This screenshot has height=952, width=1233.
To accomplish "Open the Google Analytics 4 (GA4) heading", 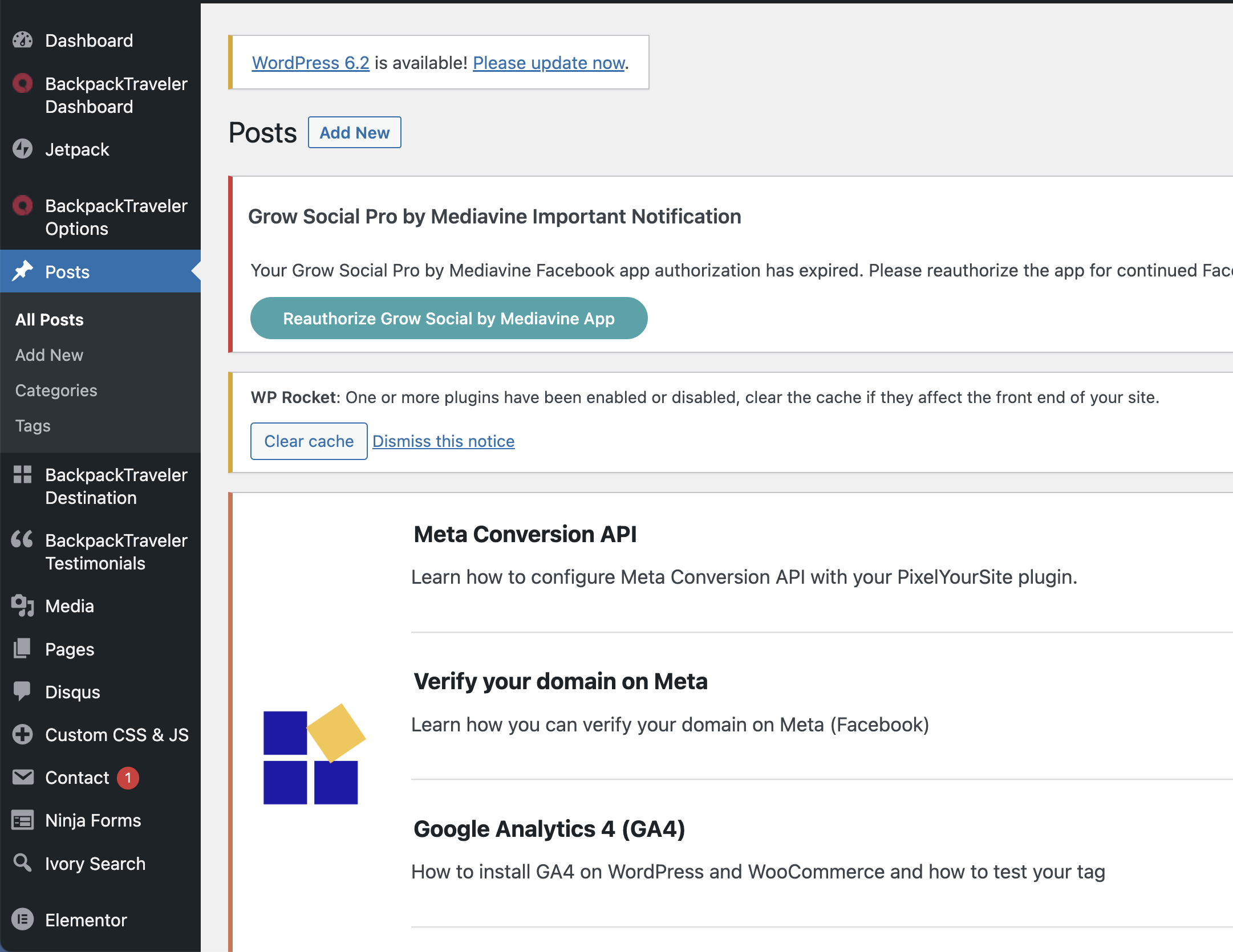I will [x=550, y=829].
